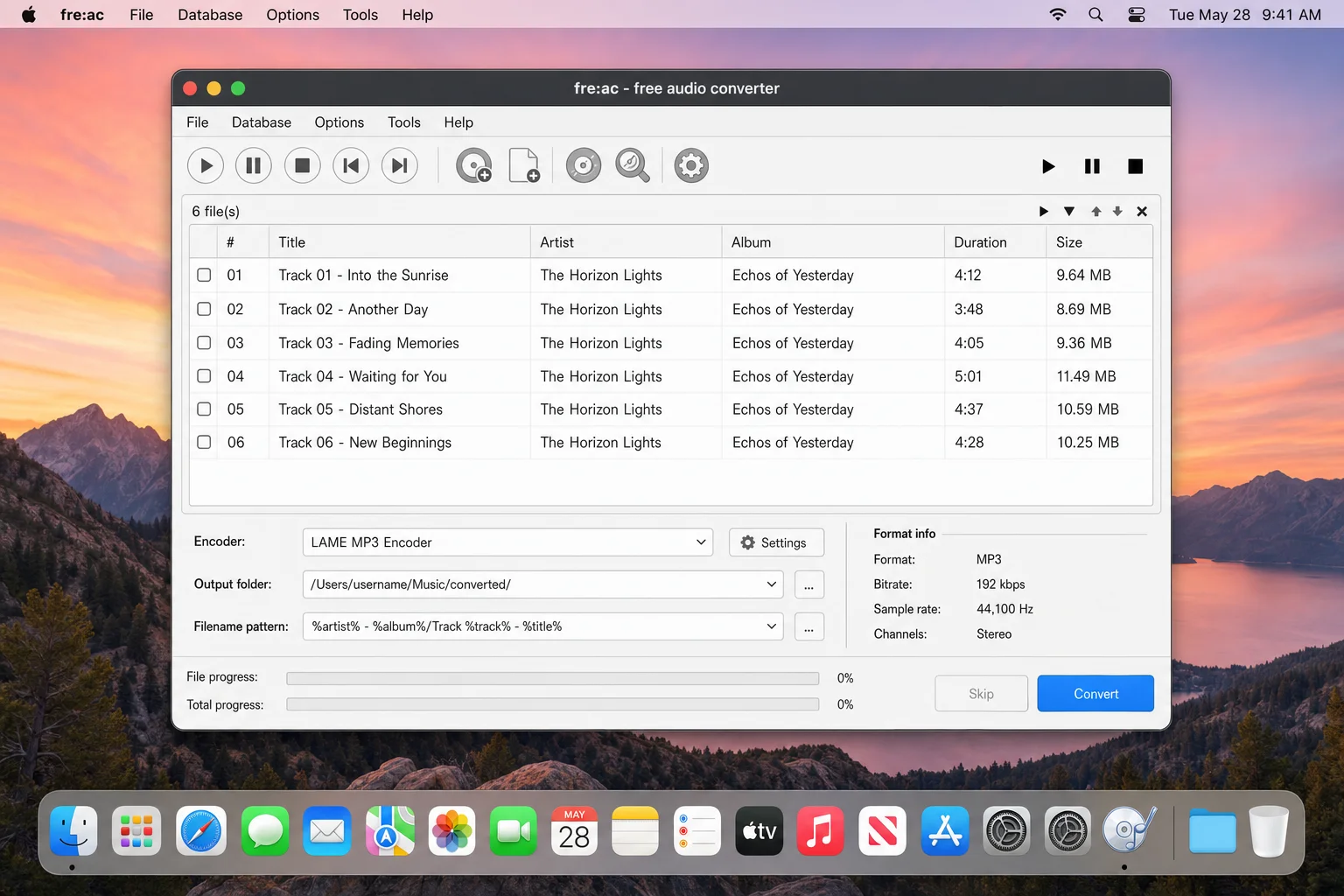Open the Database menu in app window
This screenshot has width=1344, height=896.
pos(262,122)
